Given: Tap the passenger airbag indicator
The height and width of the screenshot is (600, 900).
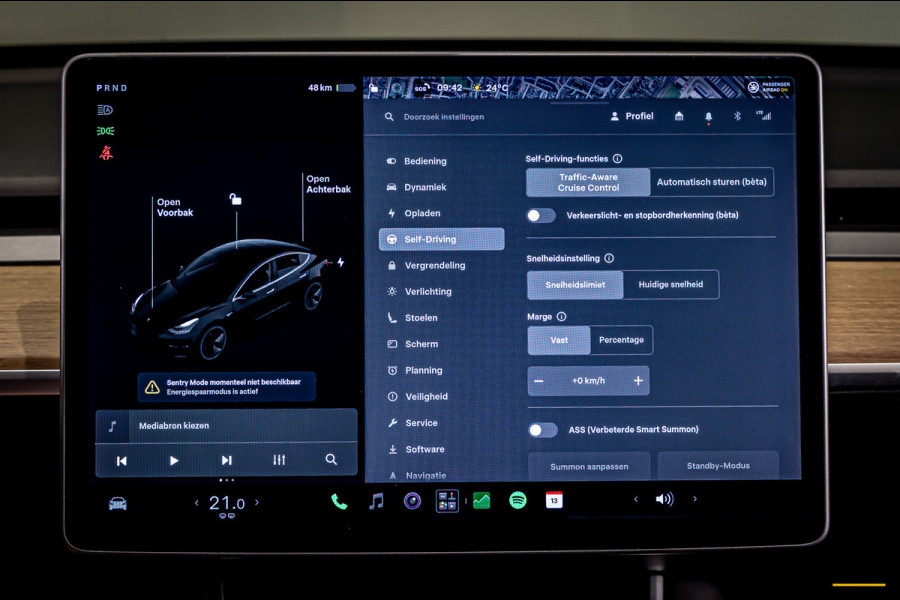Looking at the screenshot, I should 769,87.
